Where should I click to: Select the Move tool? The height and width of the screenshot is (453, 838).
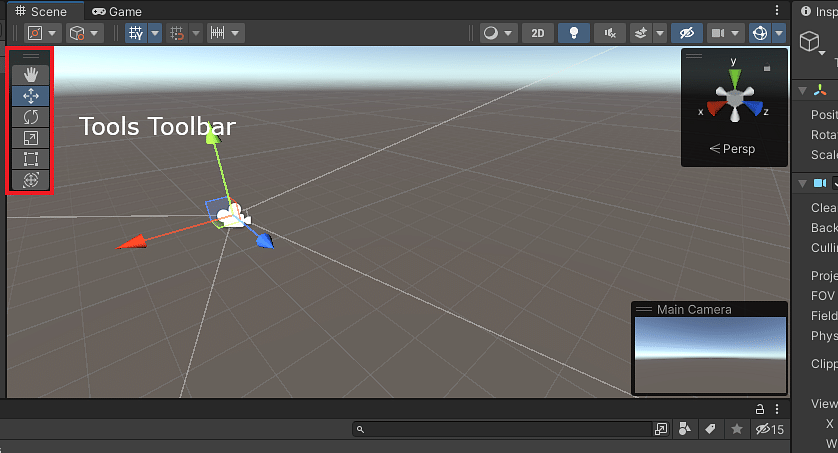tap(30, 96)
